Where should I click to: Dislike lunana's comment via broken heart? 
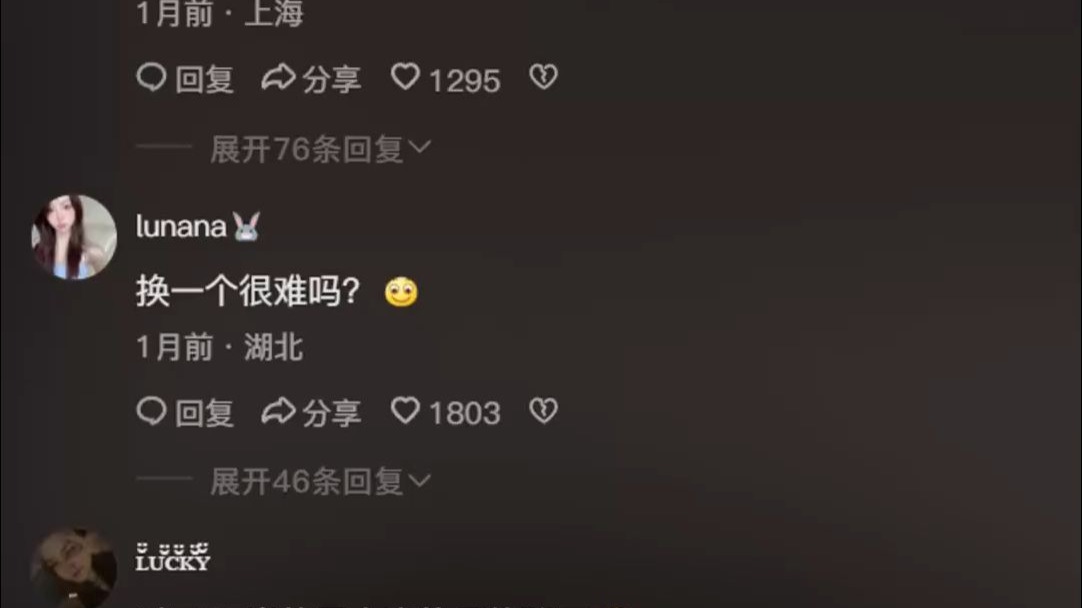coord(543,411)
